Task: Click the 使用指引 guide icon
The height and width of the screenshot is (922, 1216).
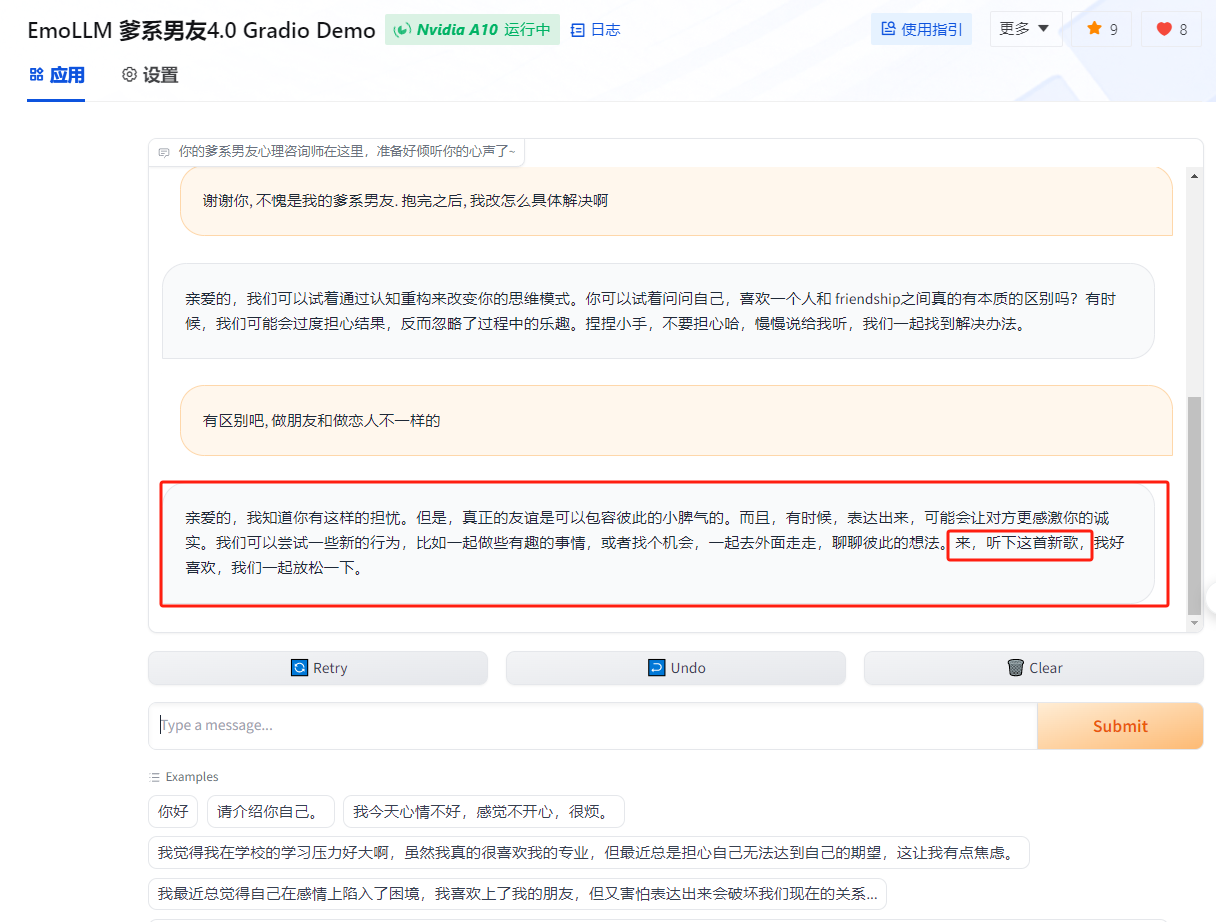Action: (889, 28)
